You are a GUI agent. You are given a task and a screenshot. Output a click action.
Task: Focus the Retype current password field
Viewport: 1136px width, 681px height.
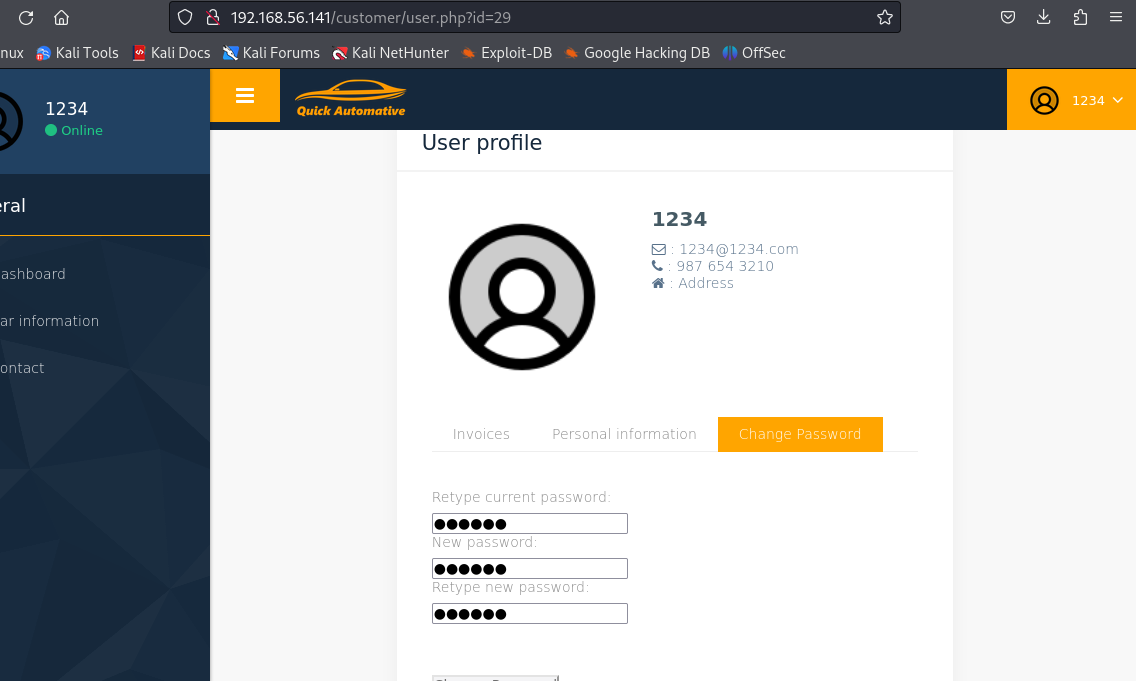pos(530,523)
